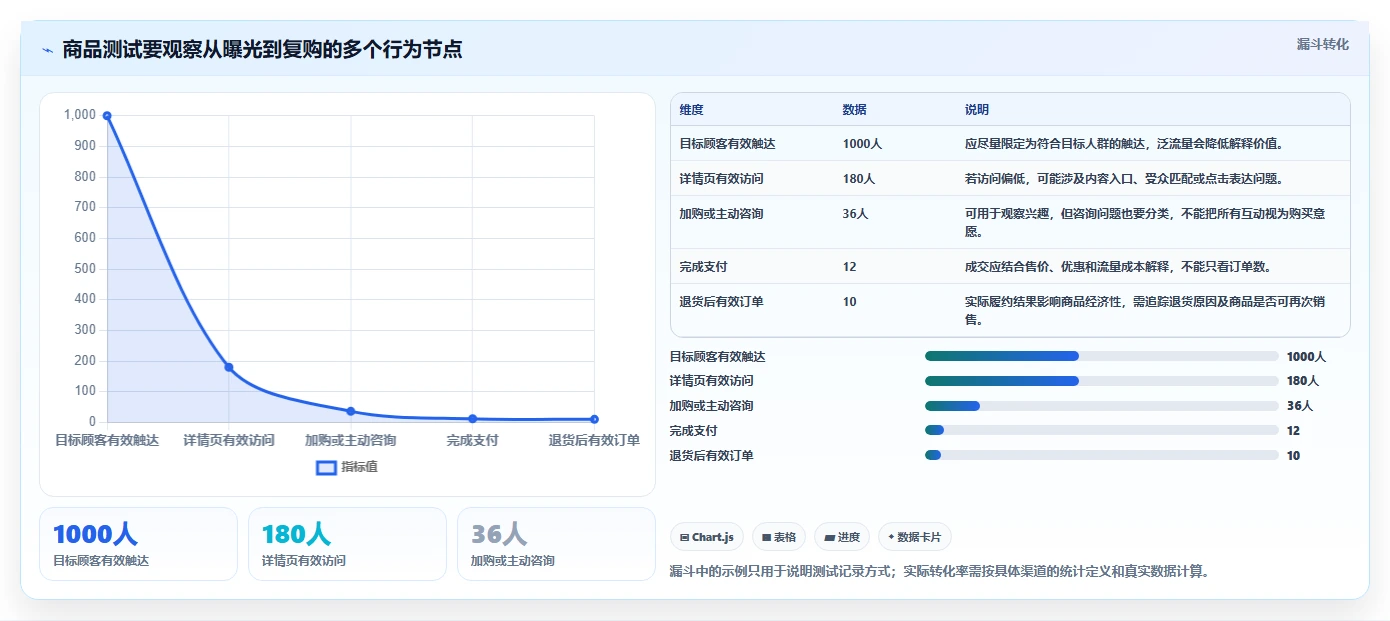Click the 加购或主动咨询 progress bar
The image size is (1390, 621).
[1102, 406]
